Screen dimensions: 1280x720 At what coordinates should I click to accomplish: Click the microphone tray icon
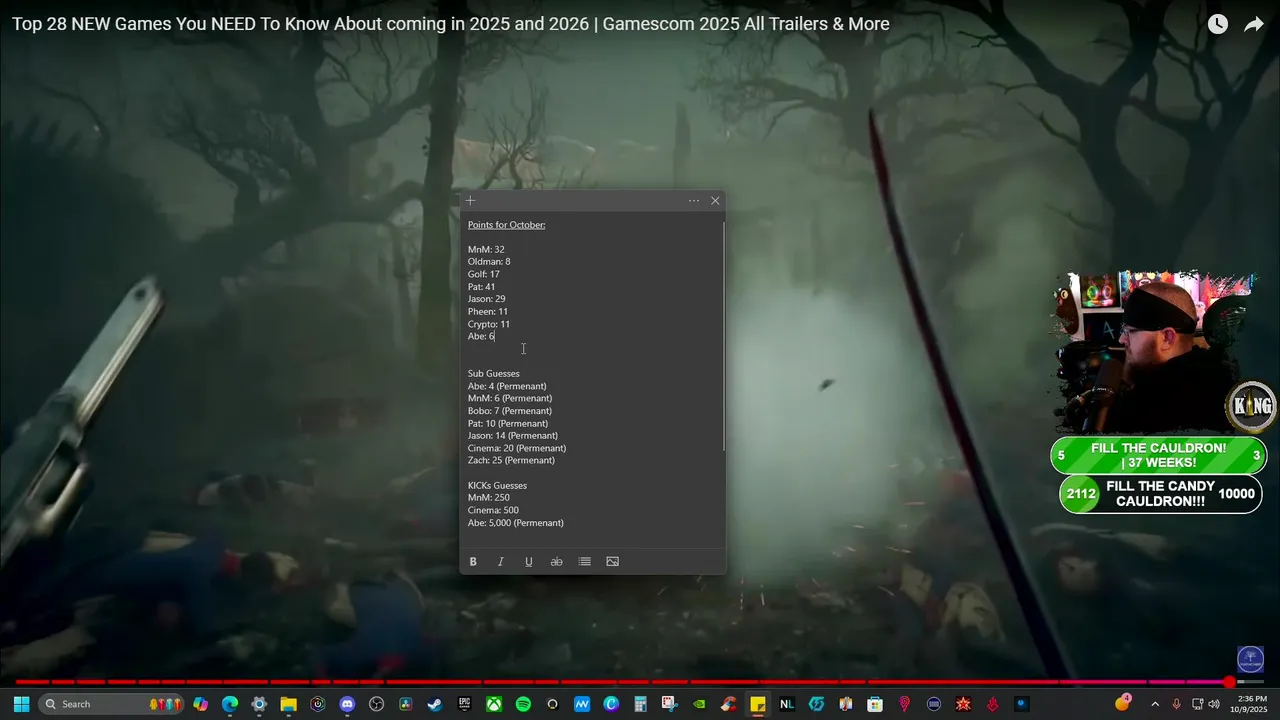[x=1176, y=704]
